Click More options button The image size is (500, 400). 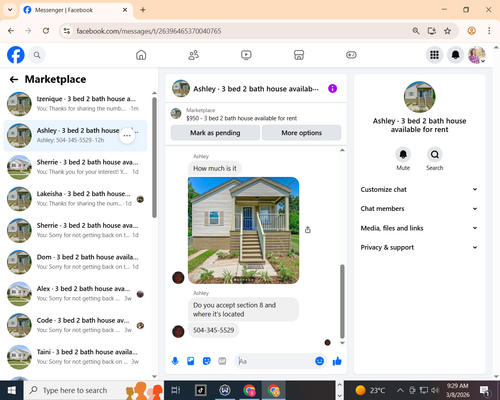tap(301, 133)
